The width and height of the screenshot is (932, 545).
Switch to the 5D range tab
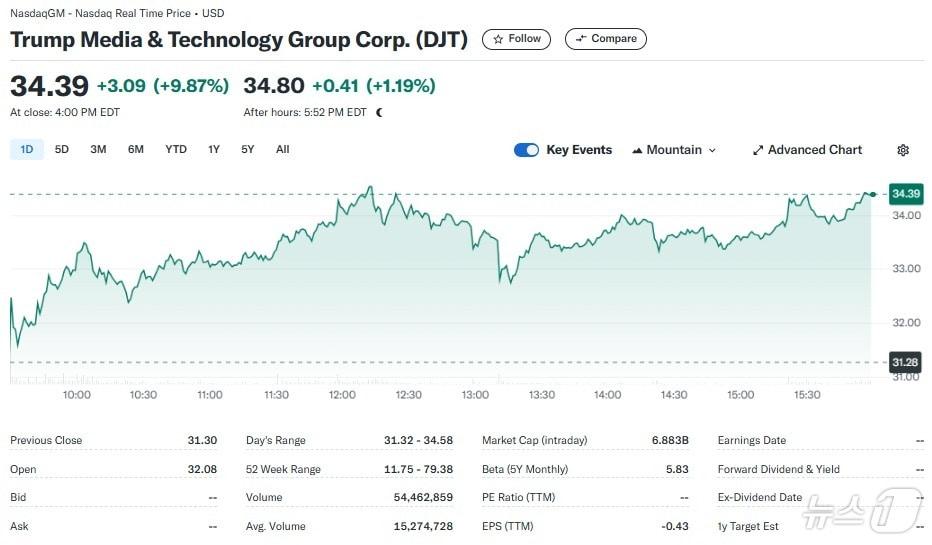click(x=62, y=149)
